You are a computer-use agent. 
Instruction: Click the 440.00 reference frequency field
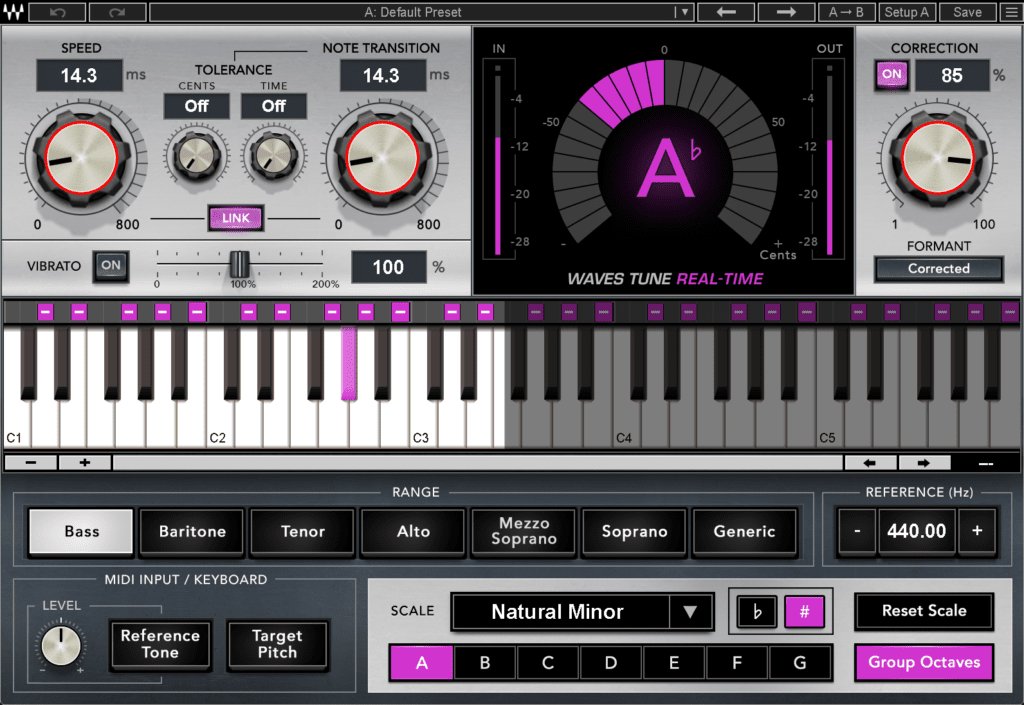tap(916, 531)
